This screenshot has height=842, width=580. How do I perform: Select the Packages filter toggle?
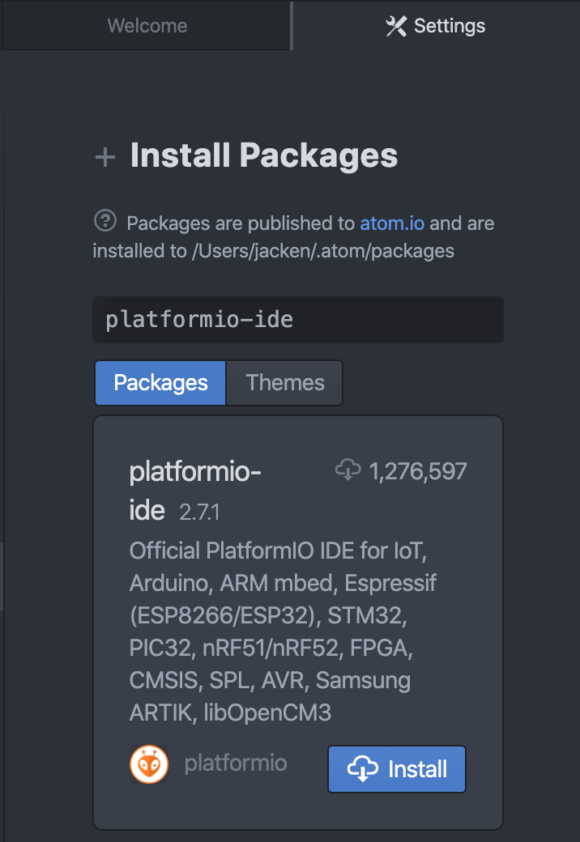161,383
